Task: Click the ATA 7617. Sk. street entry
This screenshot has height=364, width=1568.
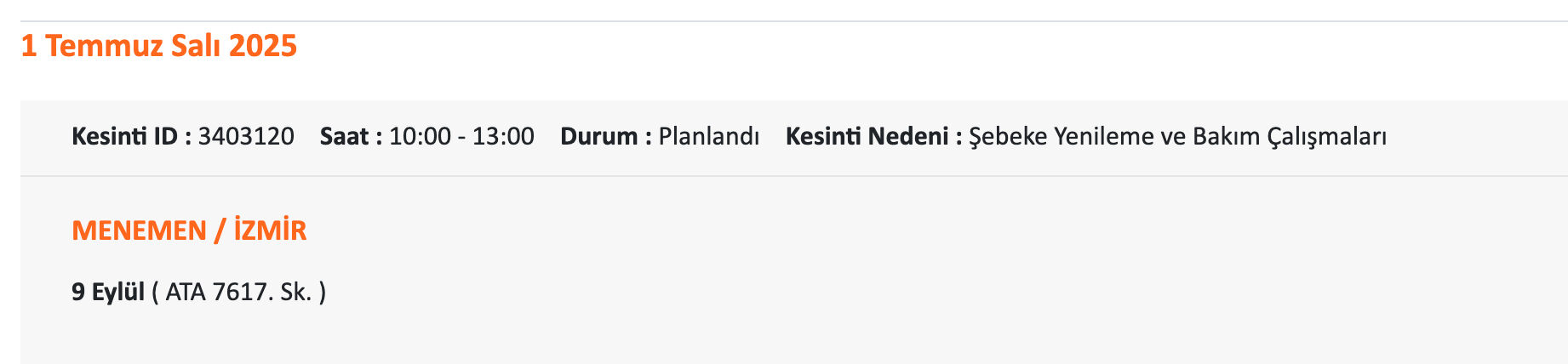Action: 239,292
